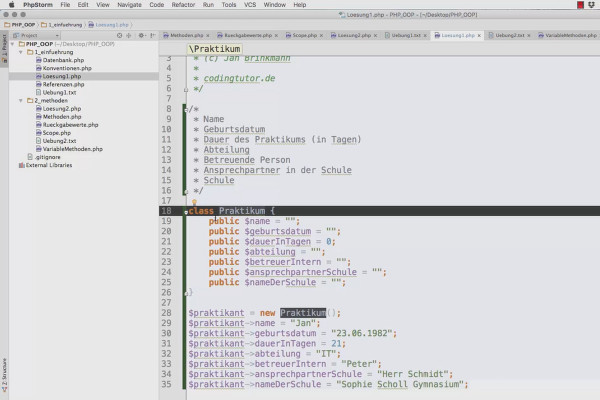The height and width of the screenshot is (400, 600).
Task: Select Scope.php in project tree
Action: (x=57, y=133)
